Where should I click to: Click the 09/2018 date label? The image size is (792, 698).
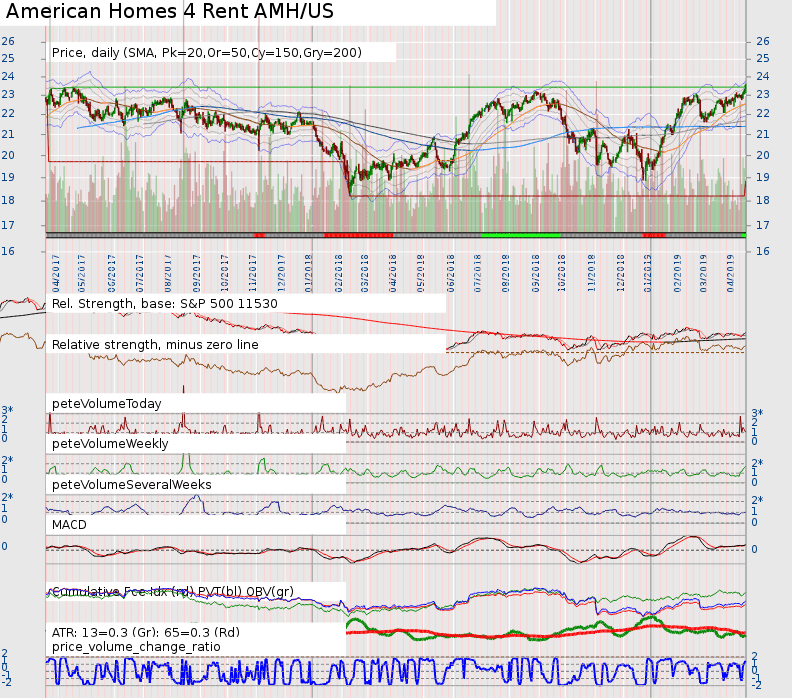pyautogui.click(x=535, y=273)
